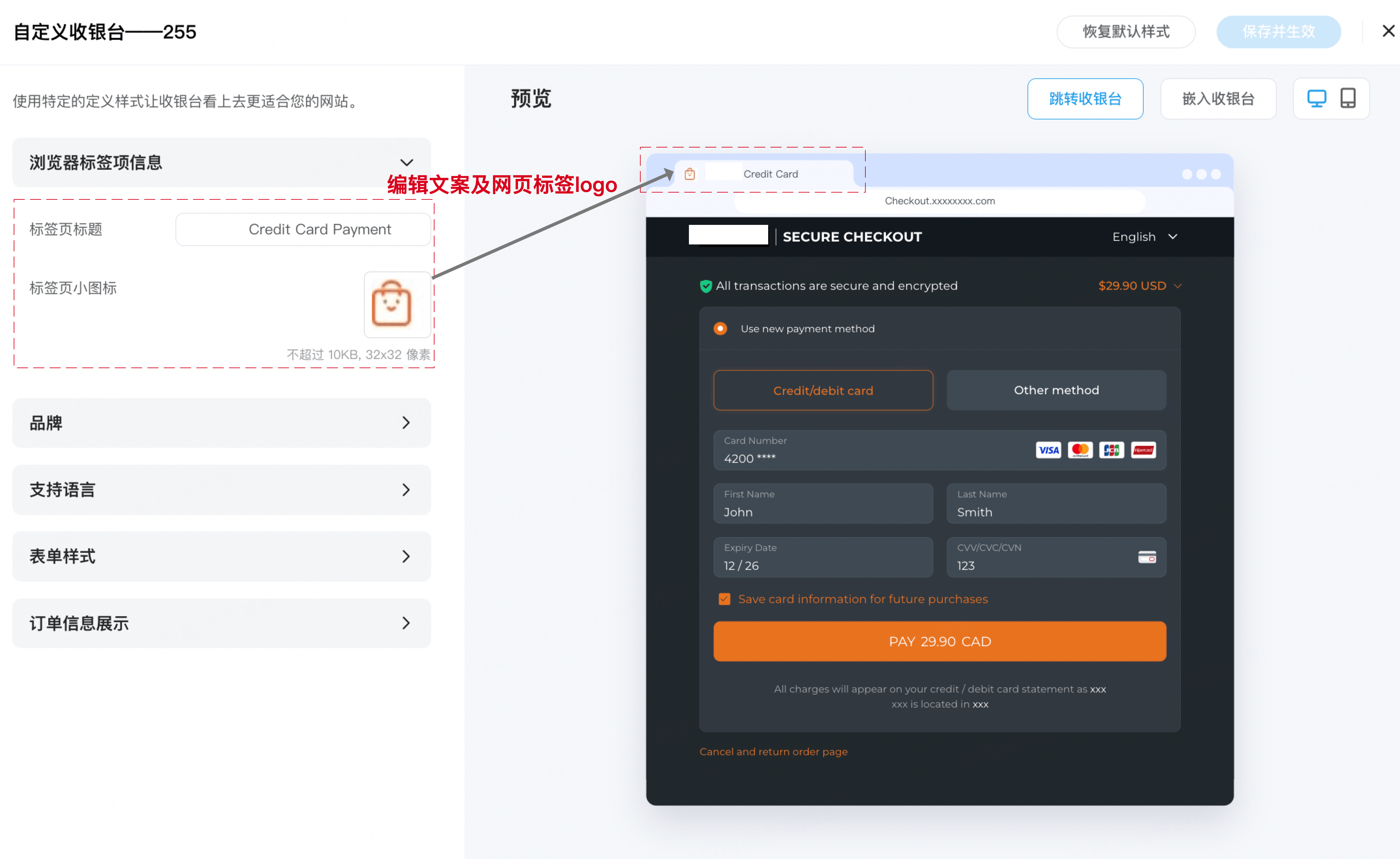The image size is (1400, 859).
Task: Click the CVV card hint icon
Action: coord(1147,557)
